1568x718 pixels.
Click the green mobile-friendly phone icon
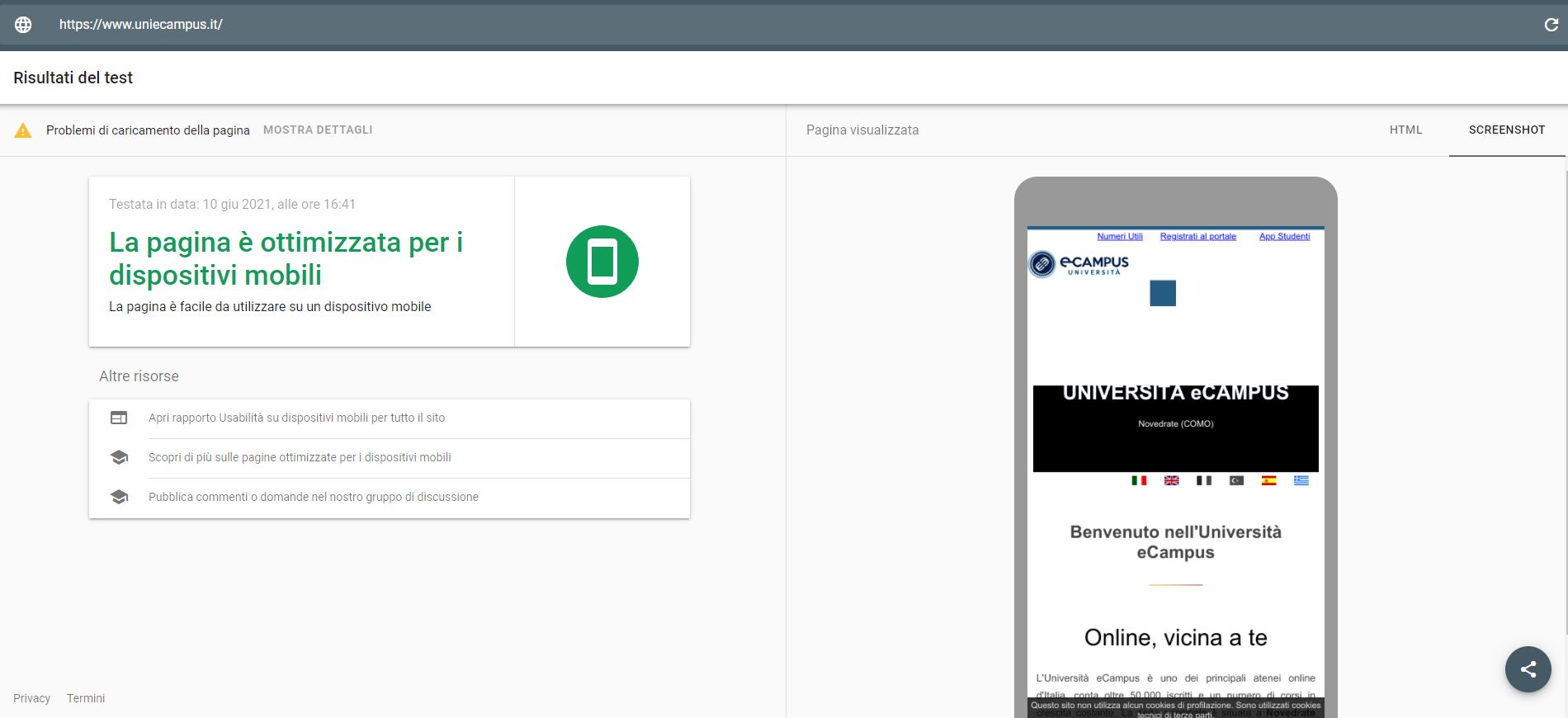602,262
